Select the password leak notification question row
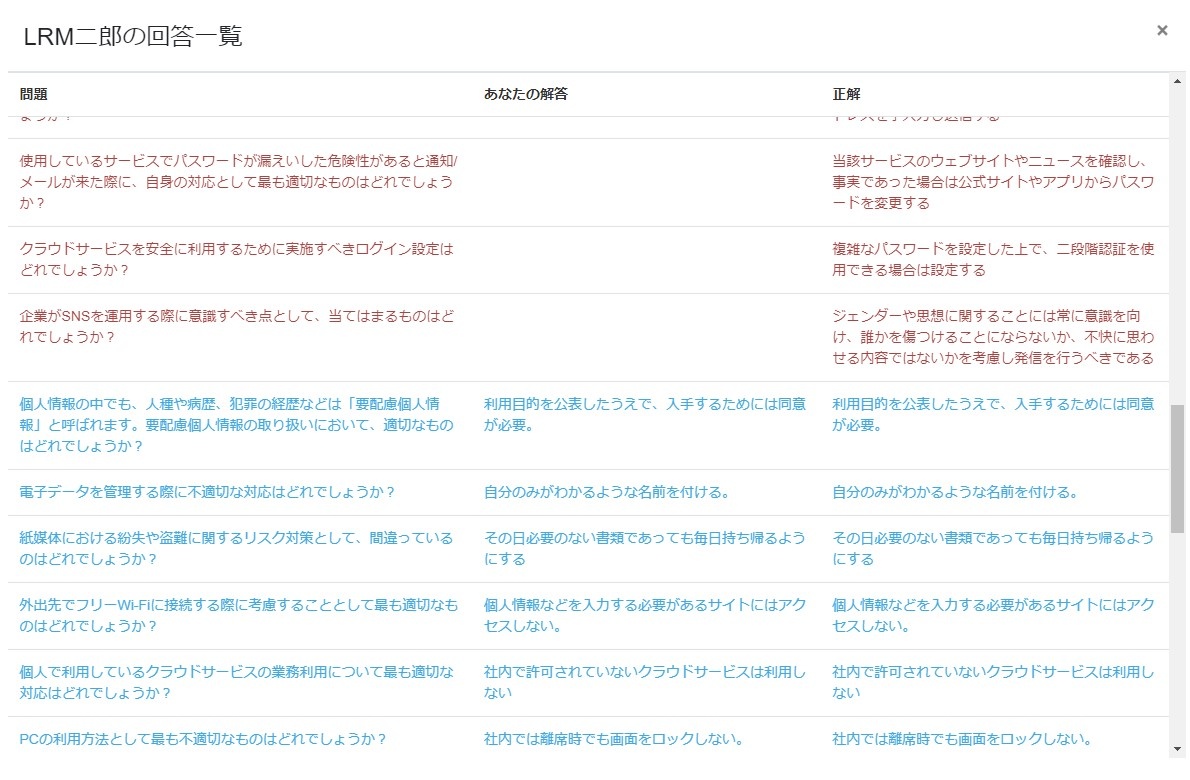Image resolution: width=1190 pixels, height=780 pixels. tap(588, 182)
